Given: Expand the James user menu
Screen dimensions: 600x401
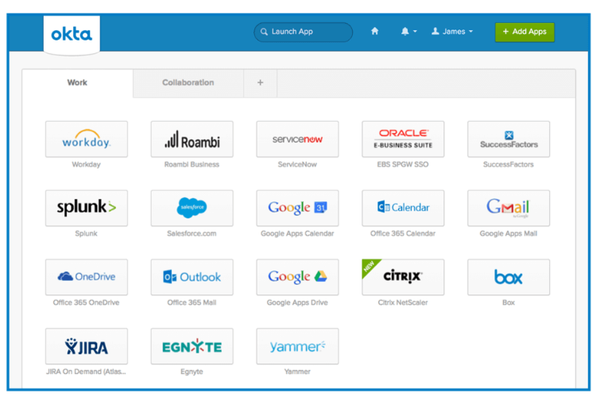Looking at the screenshot, I should coord(452,31).
